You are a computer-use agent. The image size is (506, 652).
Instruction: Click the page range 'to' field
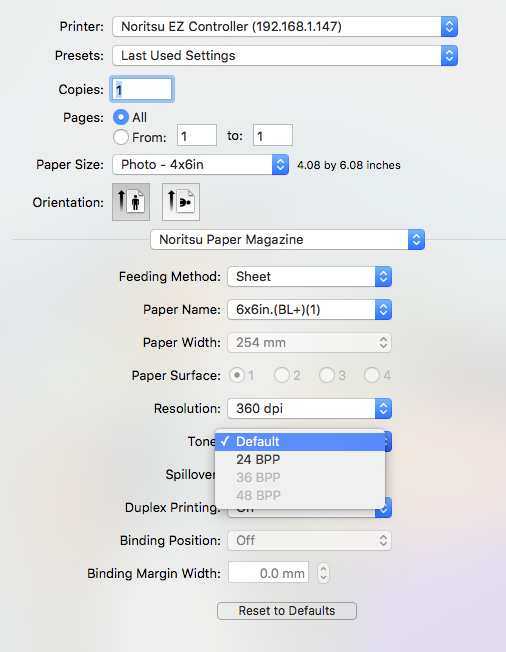pyautogui.click(x=273, y=135)
